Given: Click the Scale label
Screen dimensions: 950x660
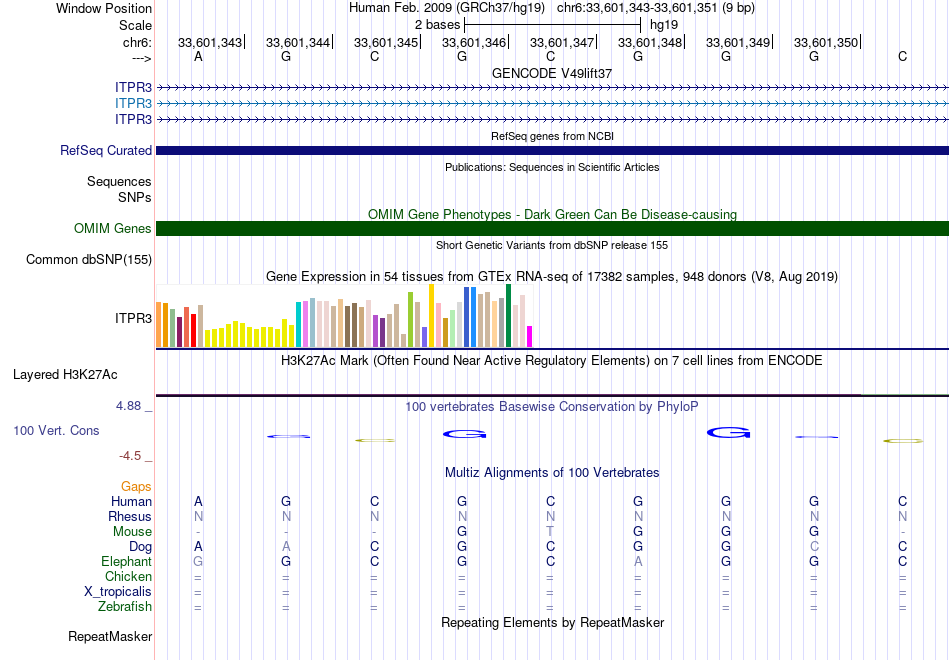Looking at the screenshot, I should (135, 25).
